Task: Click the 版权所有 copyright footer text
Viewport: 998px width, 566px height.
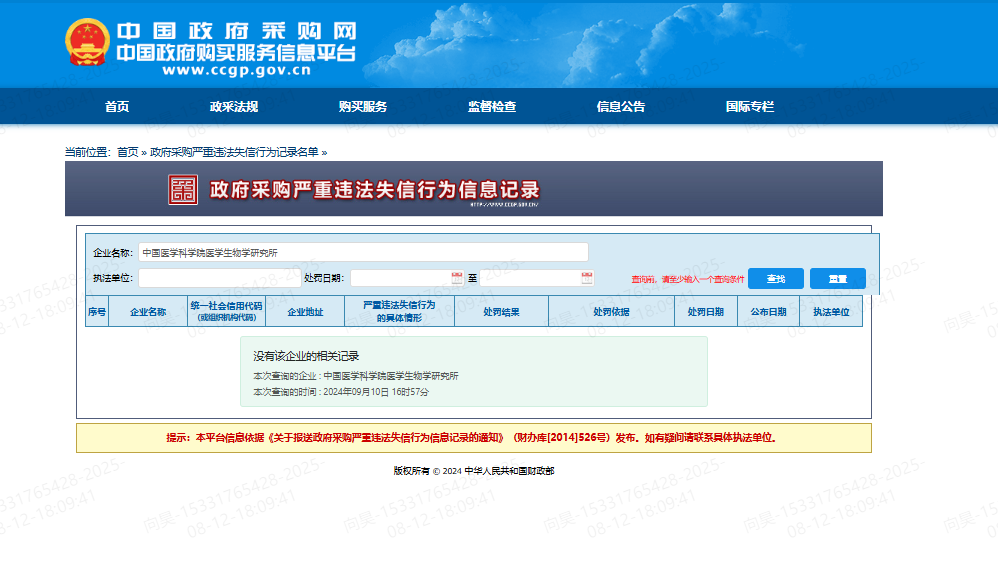Action: click(x=474, y=471)
